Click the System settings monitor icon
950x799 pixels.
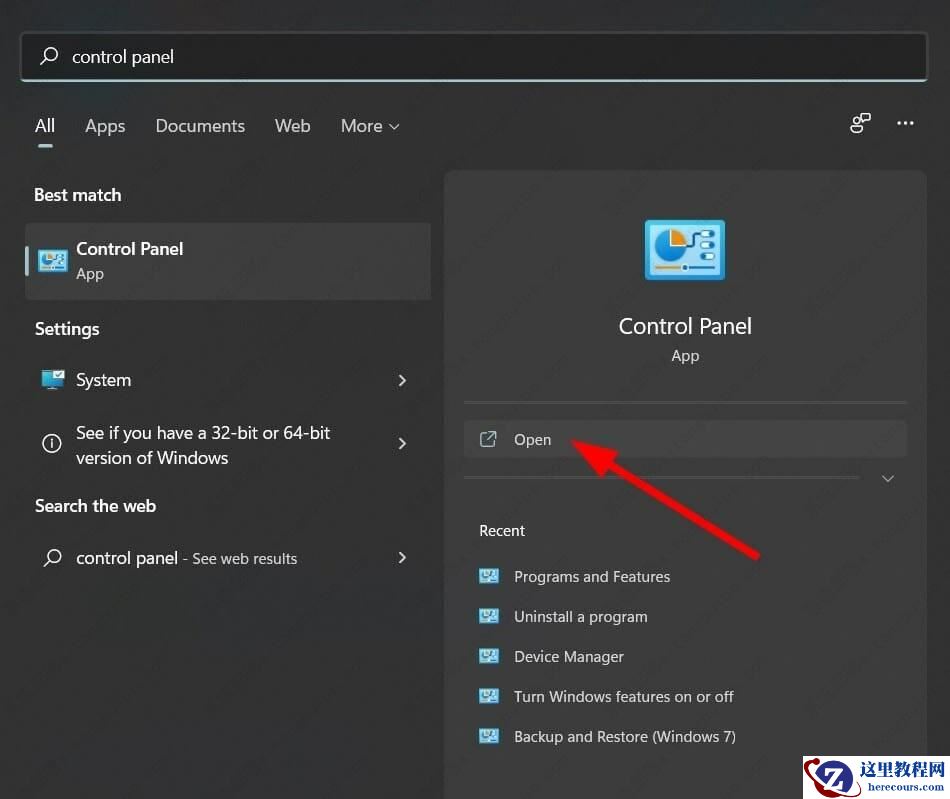pos(52,380)
